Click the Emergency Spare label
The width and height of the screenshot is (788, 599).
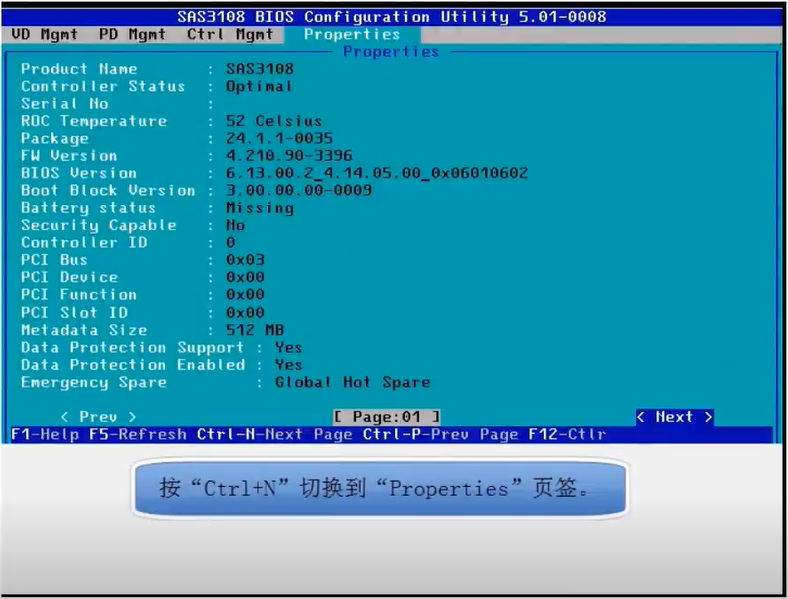pos(93,383)
